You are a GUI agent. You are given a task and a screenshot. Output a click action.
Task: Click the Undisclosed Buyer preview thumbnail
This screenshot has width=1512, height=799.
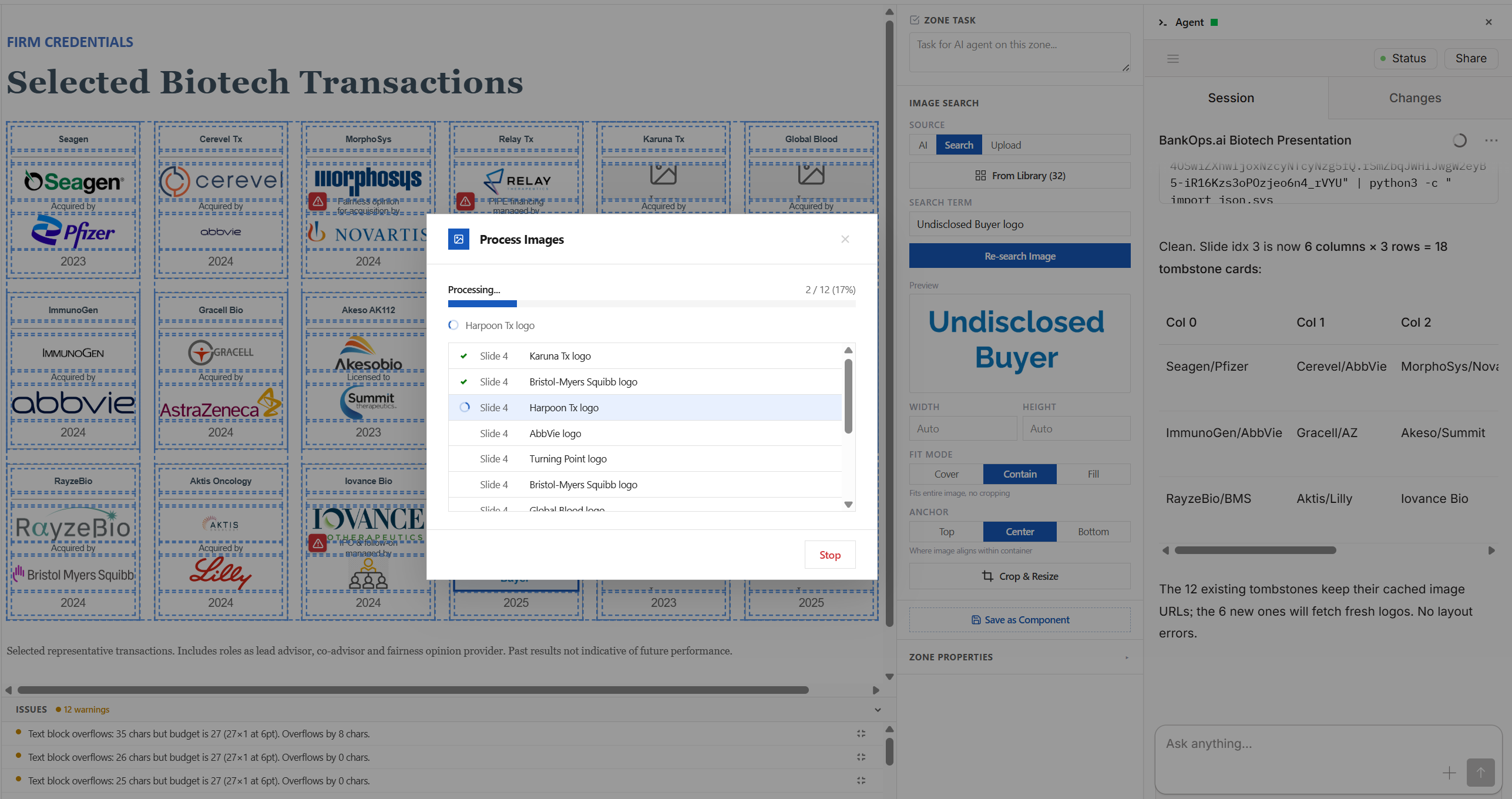1019,343
